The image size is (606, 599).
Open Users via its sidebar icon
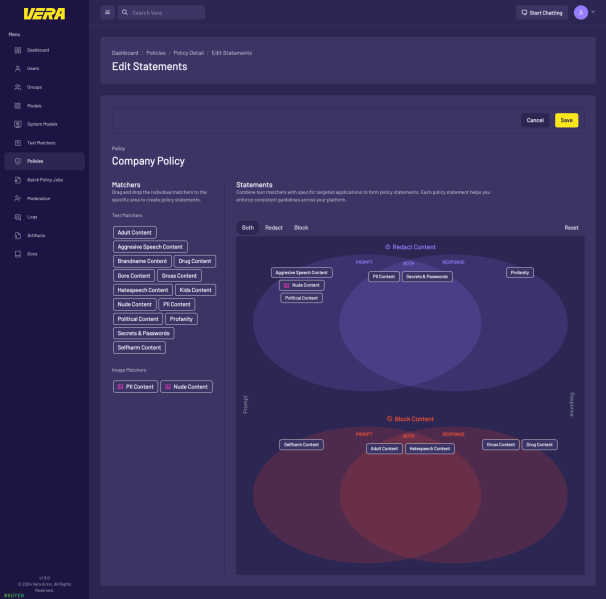(18, 68)
